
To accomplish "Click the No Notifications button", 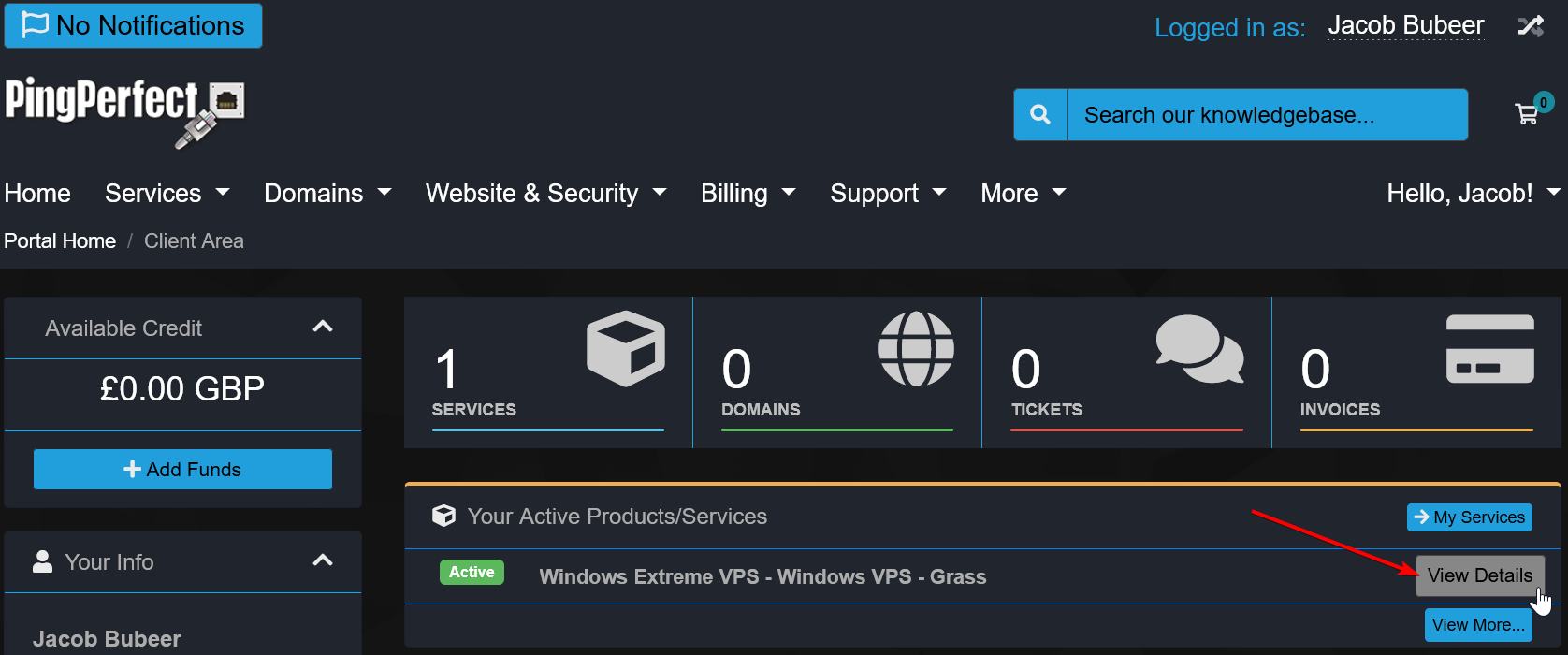I will (134, 26).
